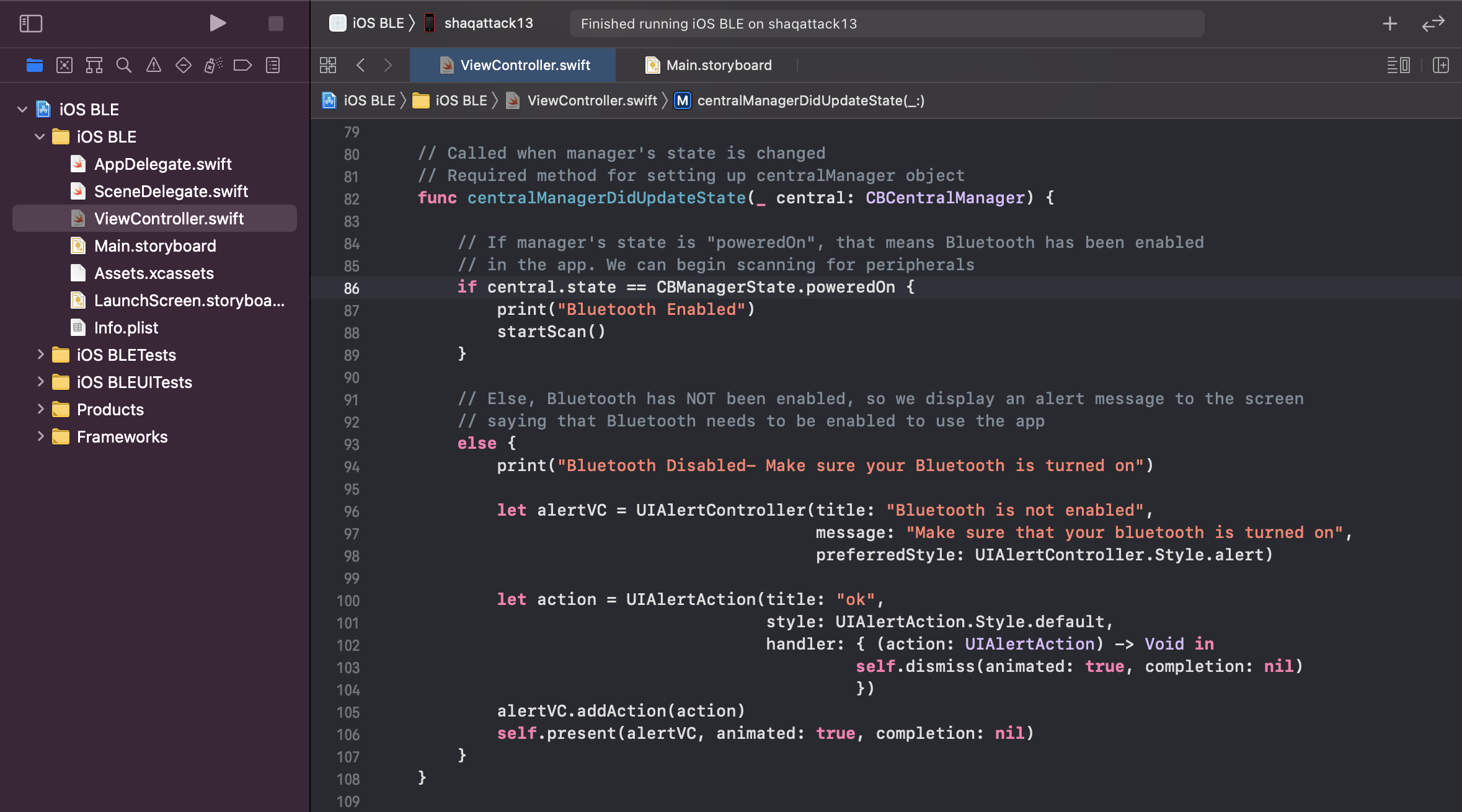Viewport: 1462px width, 812px height.
Task: Click UIAlertController on line 96
Action: click(720, 510)
